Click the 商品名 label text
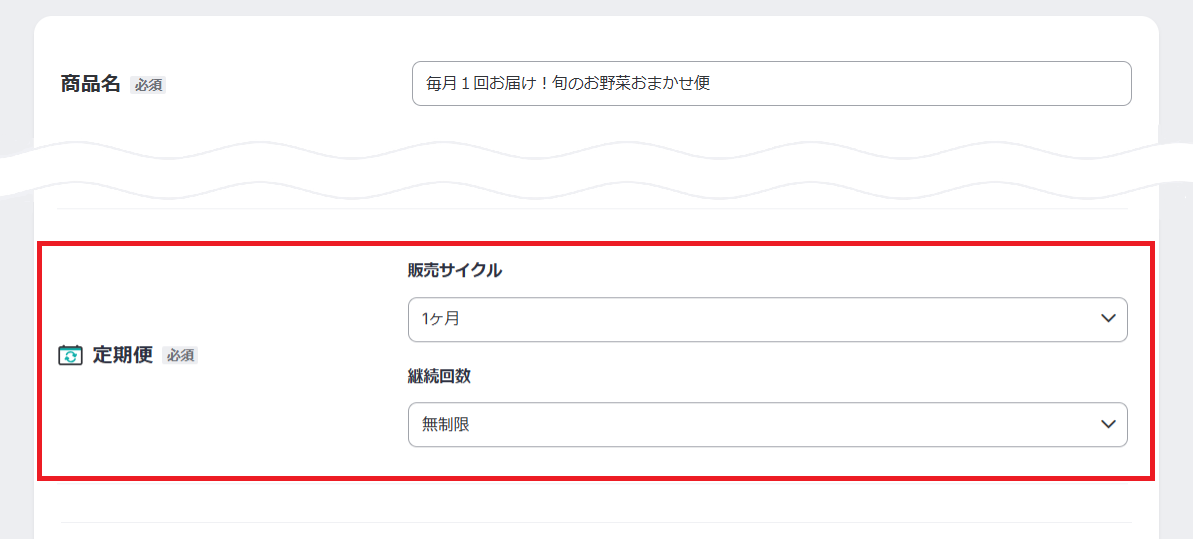 [91, 85]
